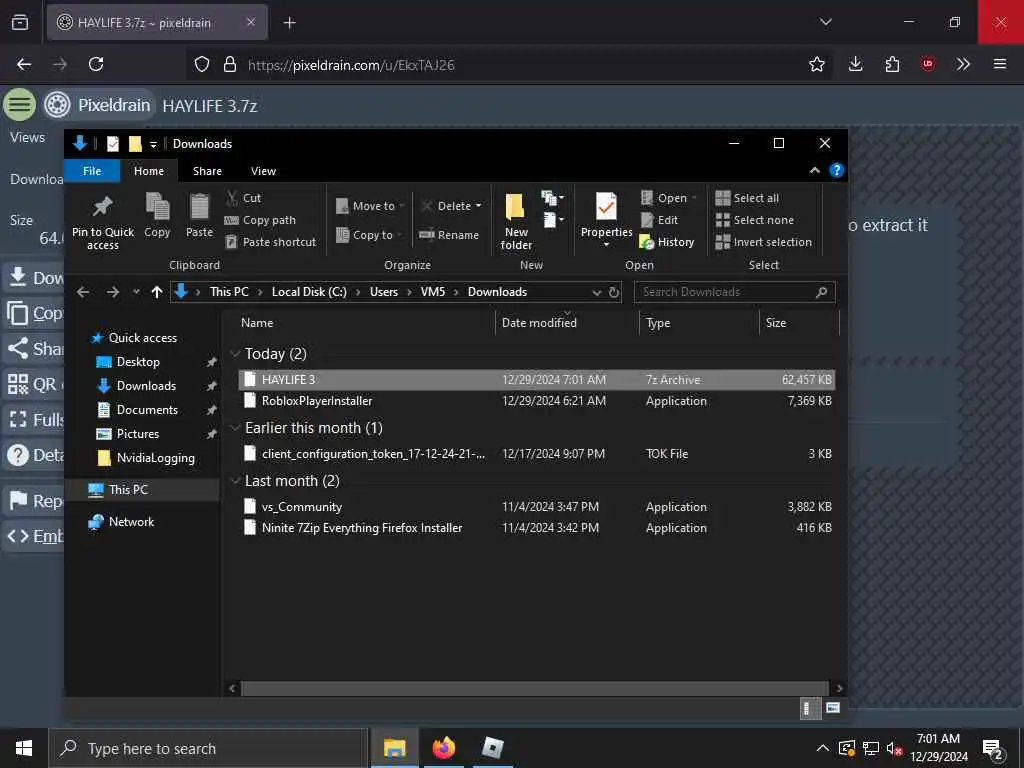The height and width of the screenshot is (768, 1024).
Task: Refresh the Downloads folder
Action: 614,293
